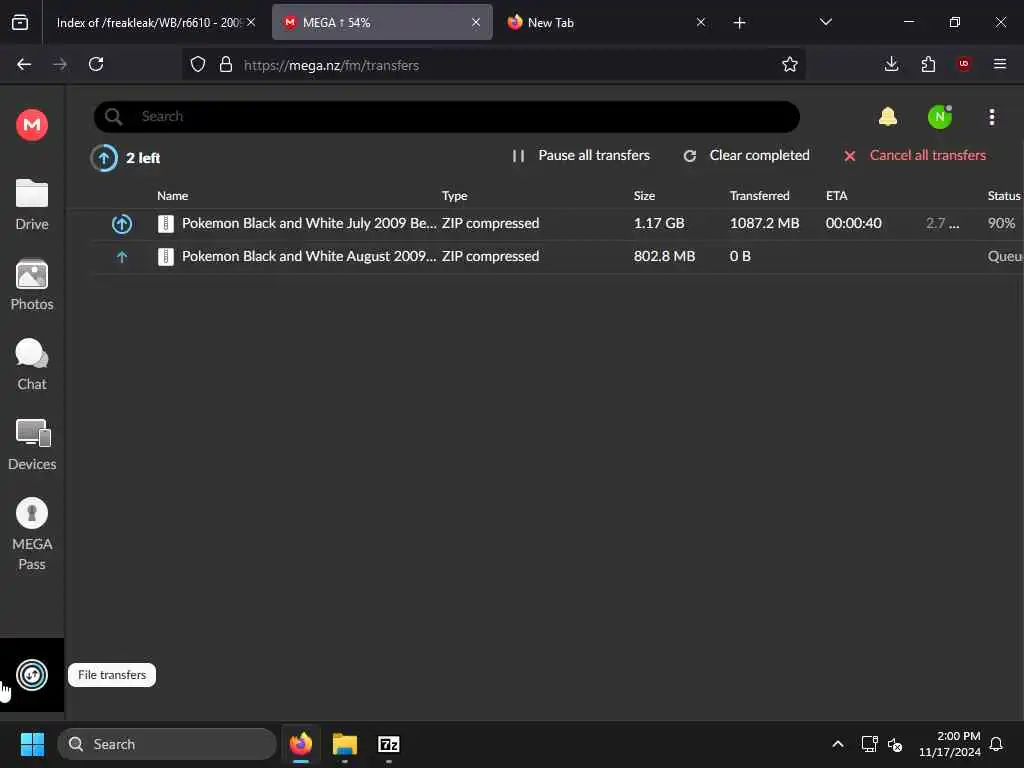Open the MEGA logo home icon
This screenshot has width=1024, height=768.
32,124
